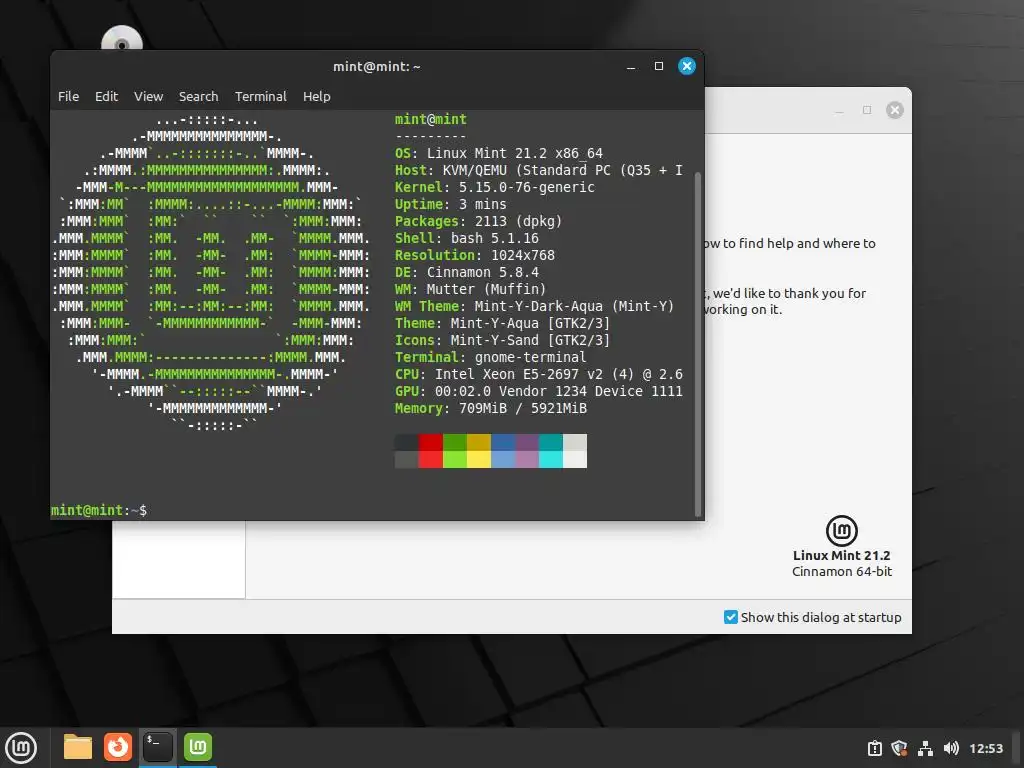Launch the Files folder icon in taskbar
1024x768 pixels.
(x=78, y=747)
